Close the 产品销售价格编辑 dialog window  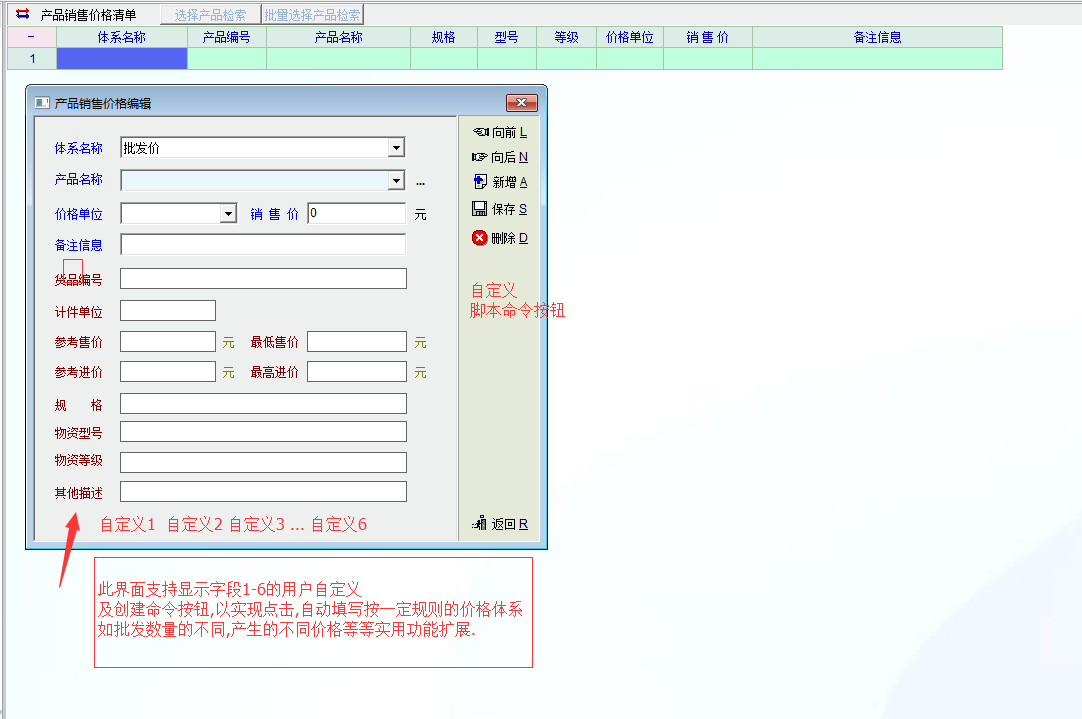coord(521,103)
